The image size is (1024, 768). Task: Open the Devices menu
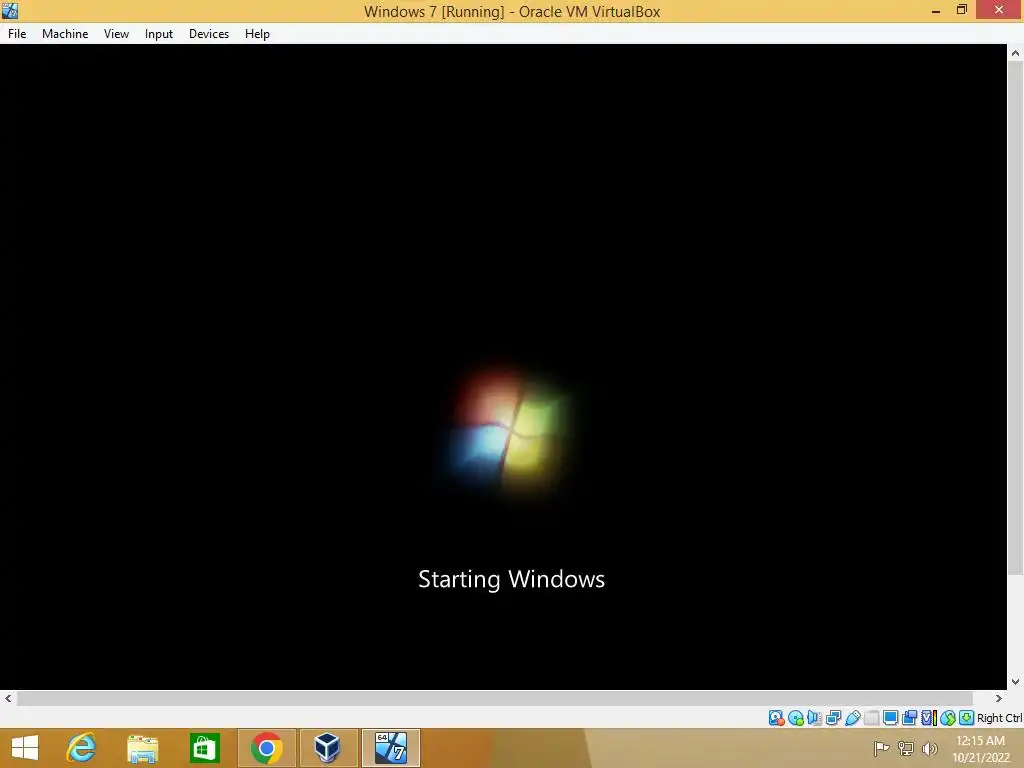[x=209, y=34]
